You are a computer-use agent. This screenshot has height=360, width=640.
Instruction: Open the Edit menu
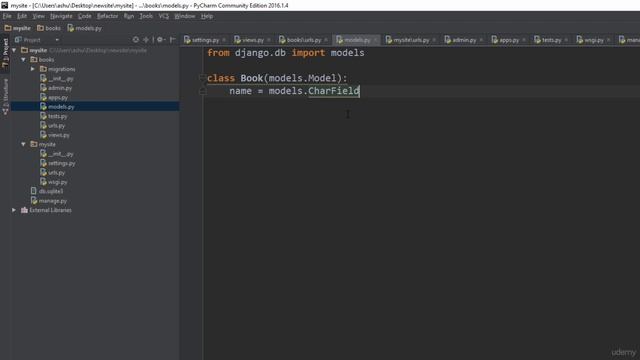tap(22, 16)
